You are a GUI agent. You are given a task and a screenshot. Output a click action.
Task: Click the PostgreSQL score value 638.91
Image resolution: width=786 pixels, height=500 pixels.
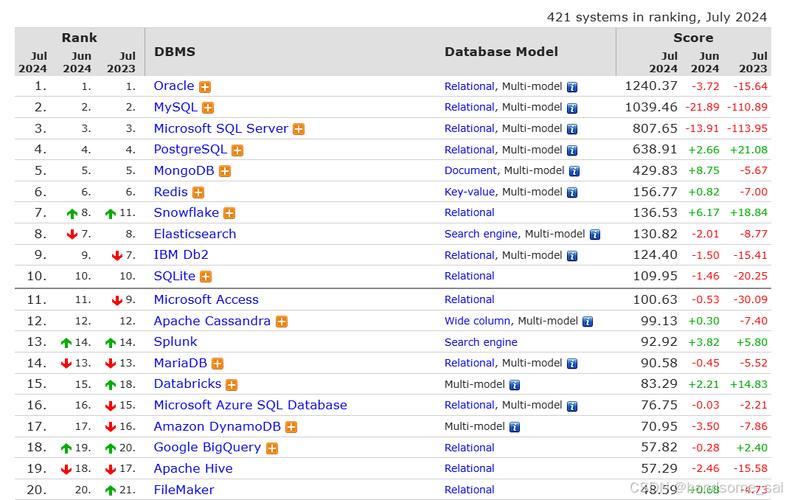[x=655, y=149]
